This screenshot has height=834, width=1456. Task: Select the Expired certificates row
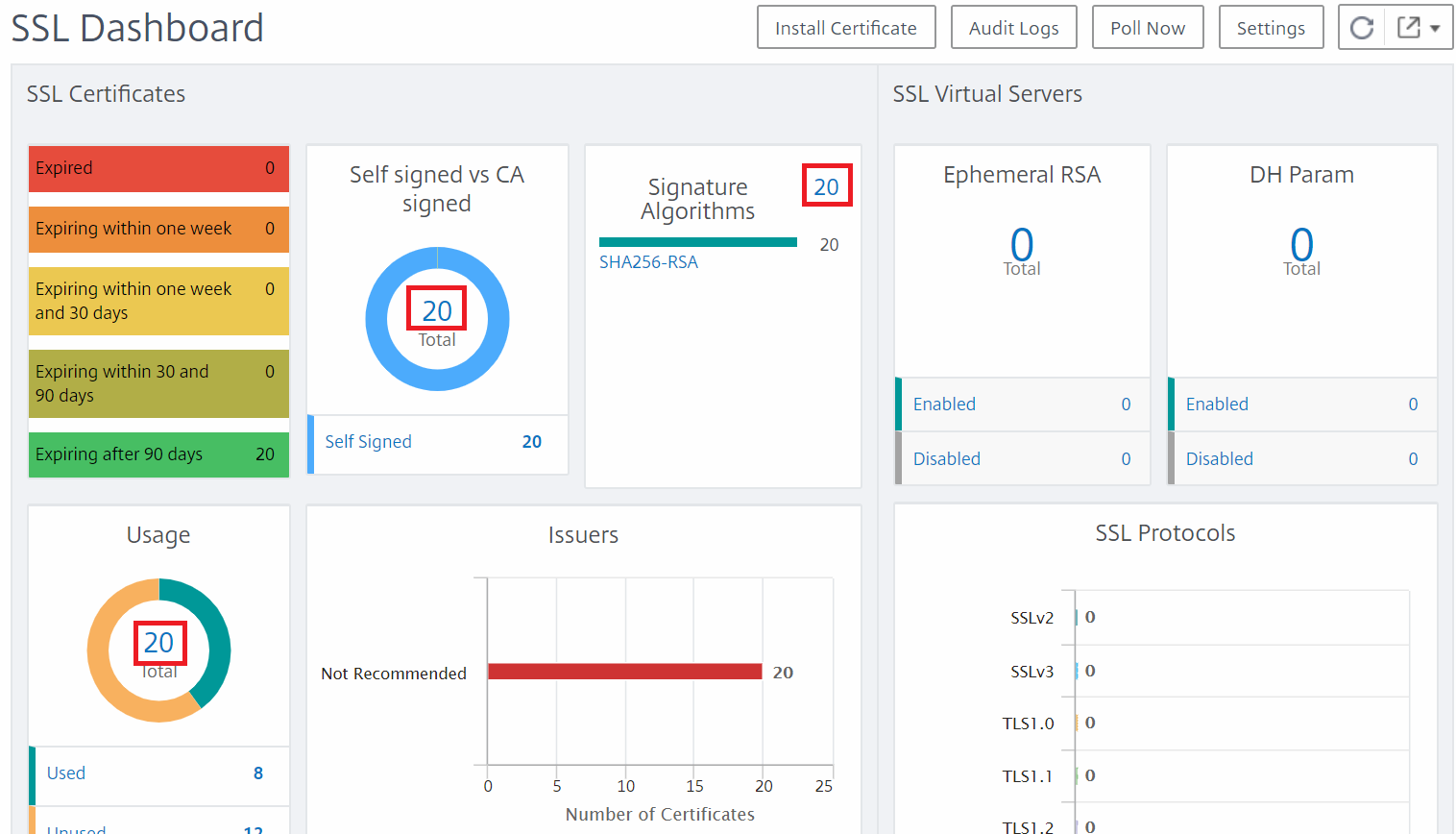point(158,168)
